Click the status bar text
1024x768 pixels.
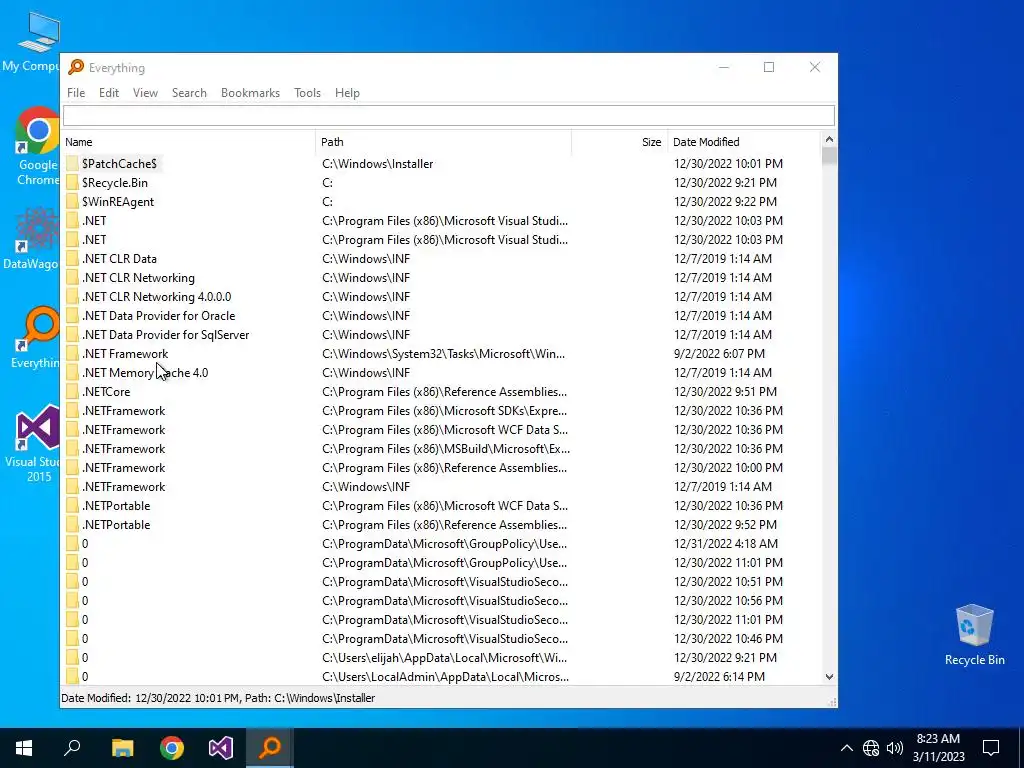(x=218, y=698)
